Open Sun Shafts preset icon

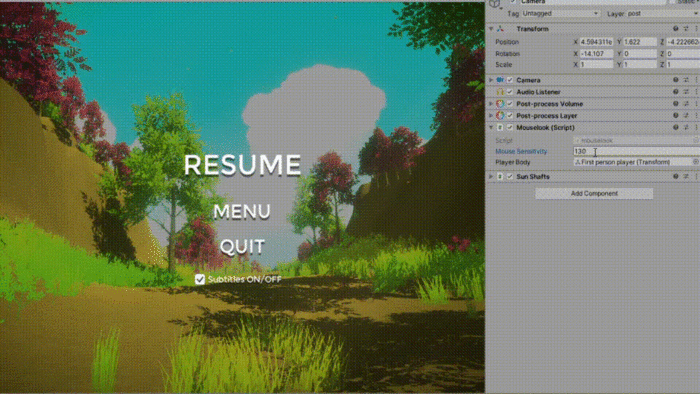[686, 177]
